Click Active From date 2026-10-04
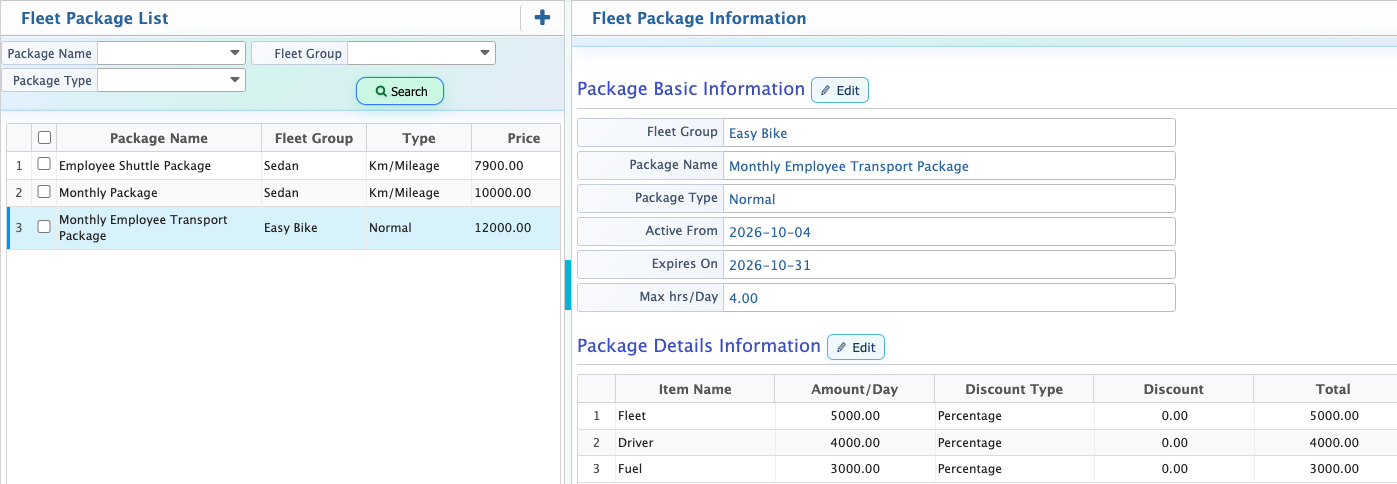This screenshot has height=484, width=1397. [949, 231]
